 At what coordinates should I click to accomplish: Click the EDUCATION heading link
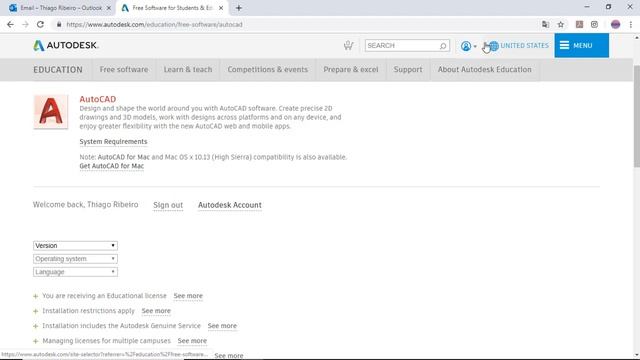pyautogui.click(x=58, y=70)
